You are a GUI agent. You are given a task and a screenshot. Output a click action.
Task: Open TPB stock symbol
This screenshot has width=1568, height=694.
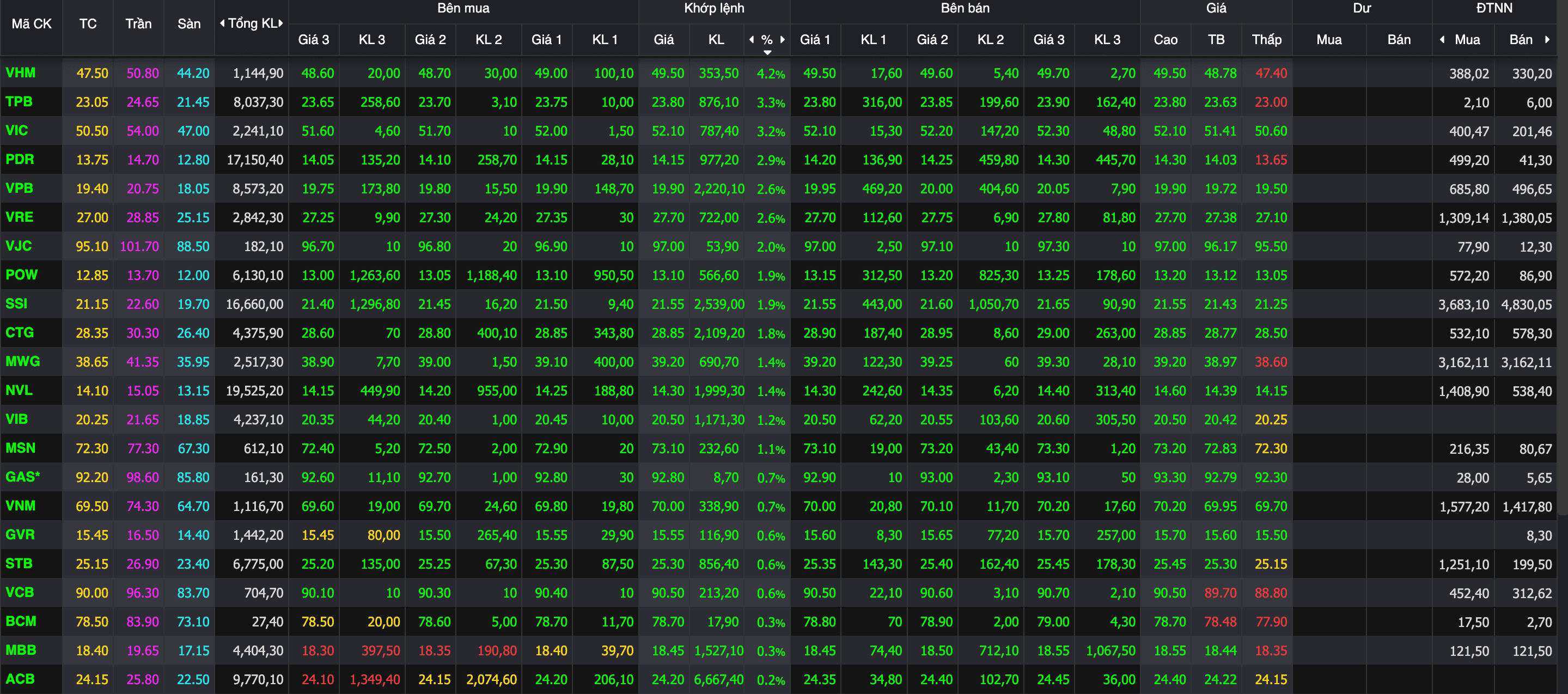click(x=19, y=102)
